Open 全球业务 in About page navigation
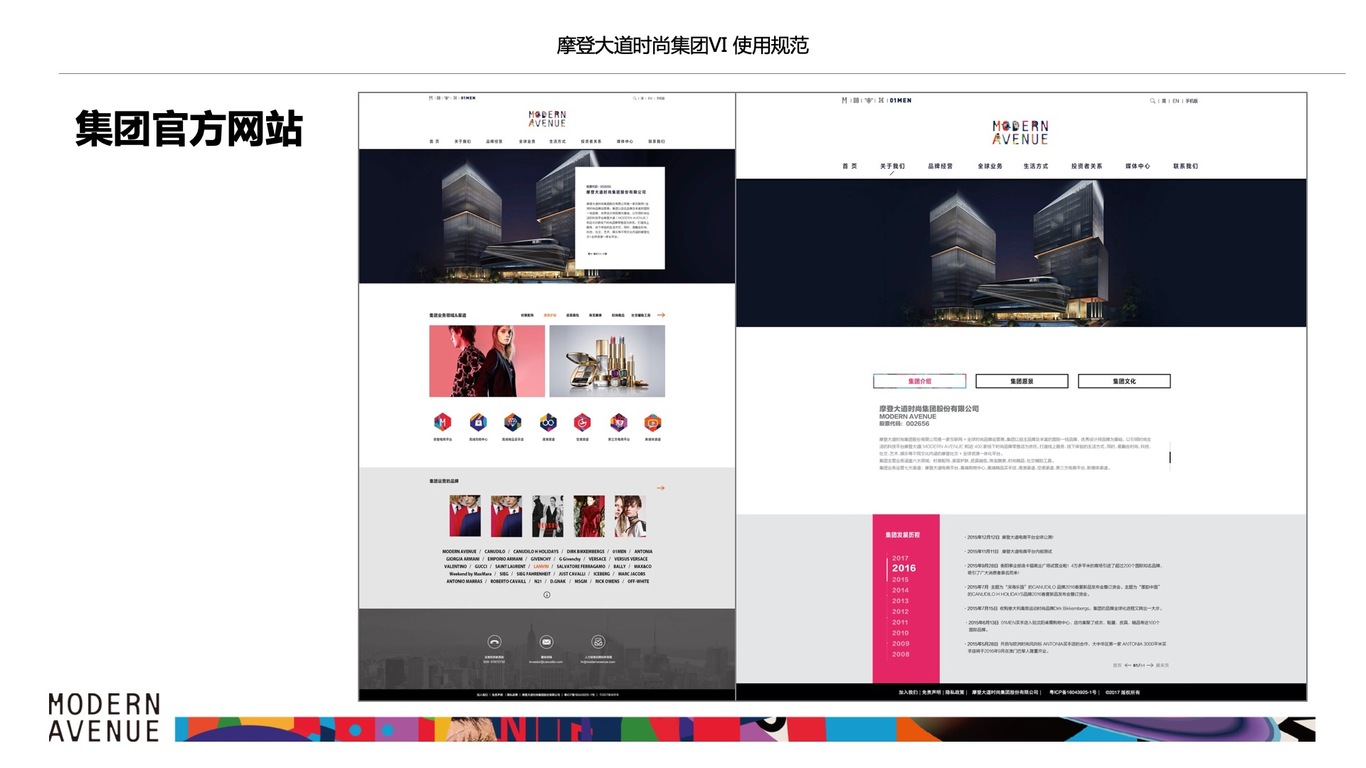This screenshot has height=768, width=1366. (x=990, y=166)
